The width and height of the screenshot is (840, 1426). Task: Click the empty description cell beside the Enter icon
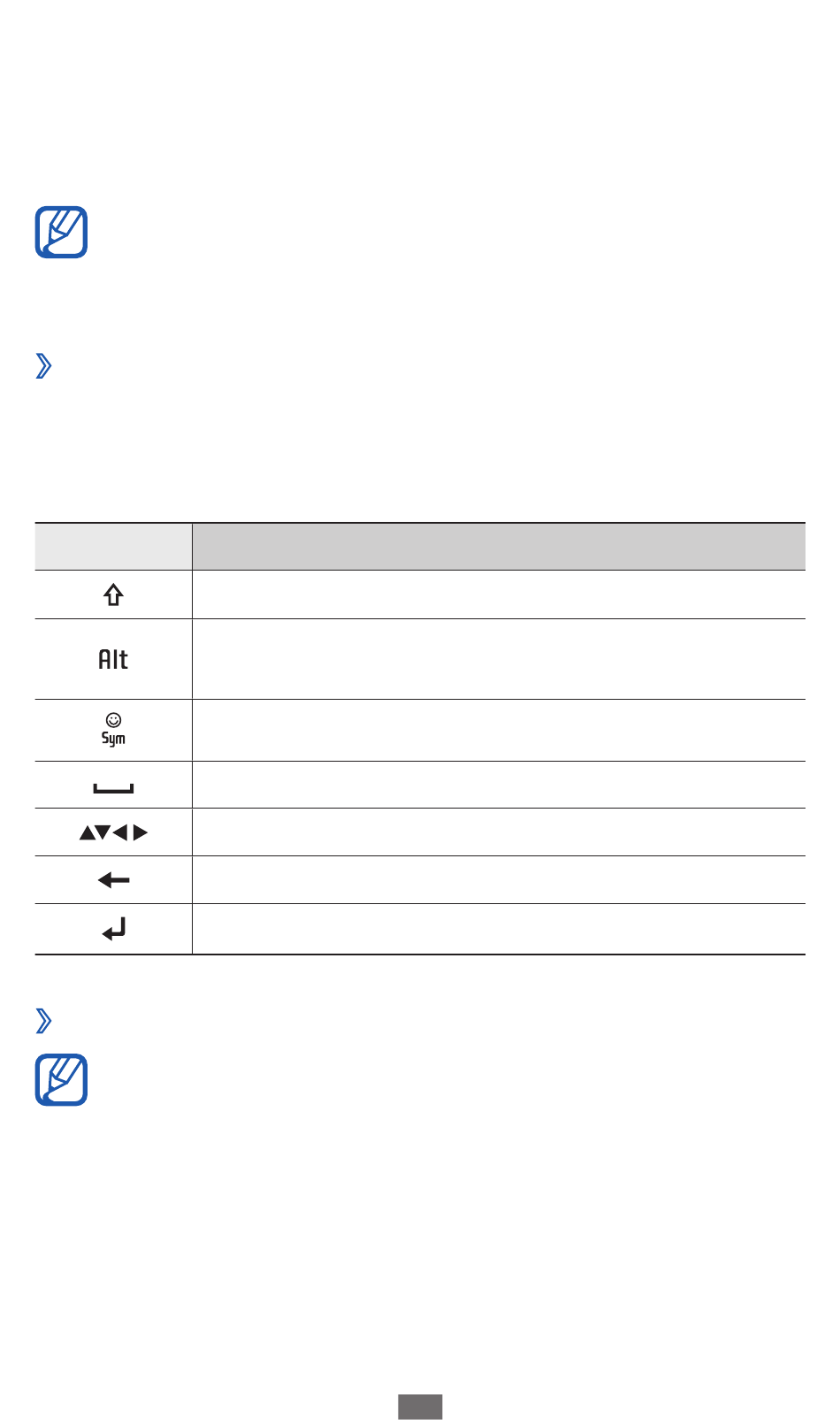click(x=499, y=929)
